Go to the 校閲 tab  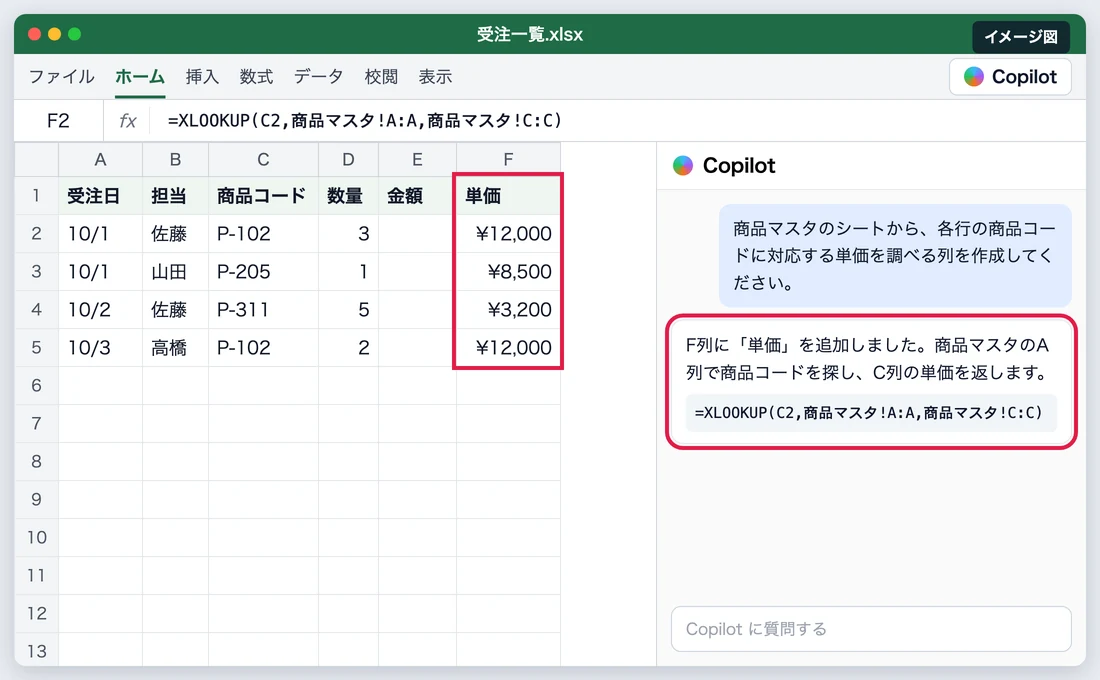[381, 76]
